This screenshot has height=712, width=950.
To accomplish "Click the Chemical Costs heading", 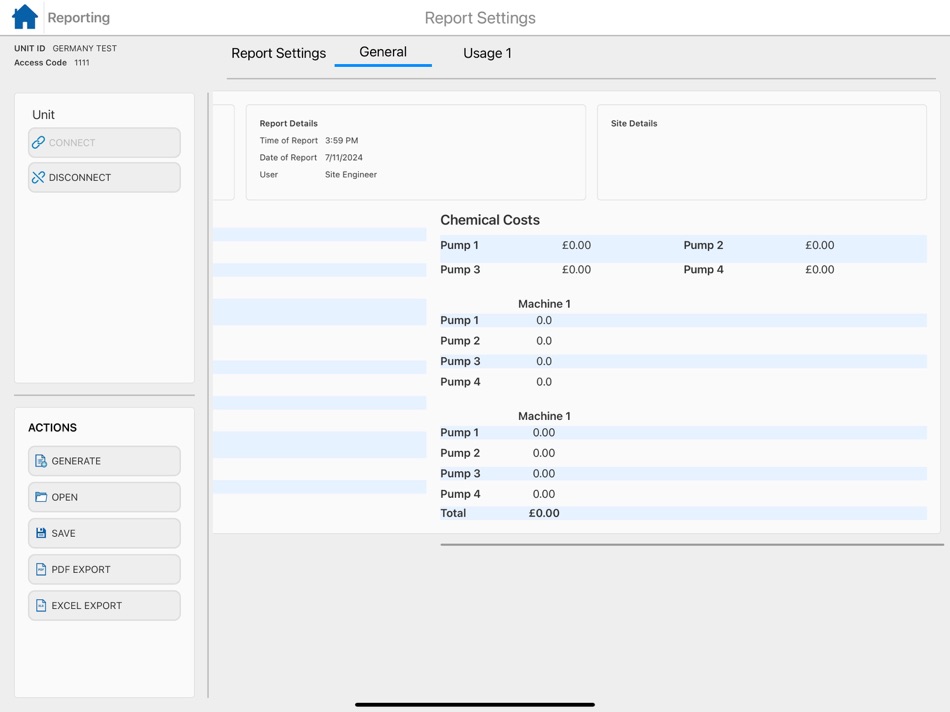I will coord(490,220).
